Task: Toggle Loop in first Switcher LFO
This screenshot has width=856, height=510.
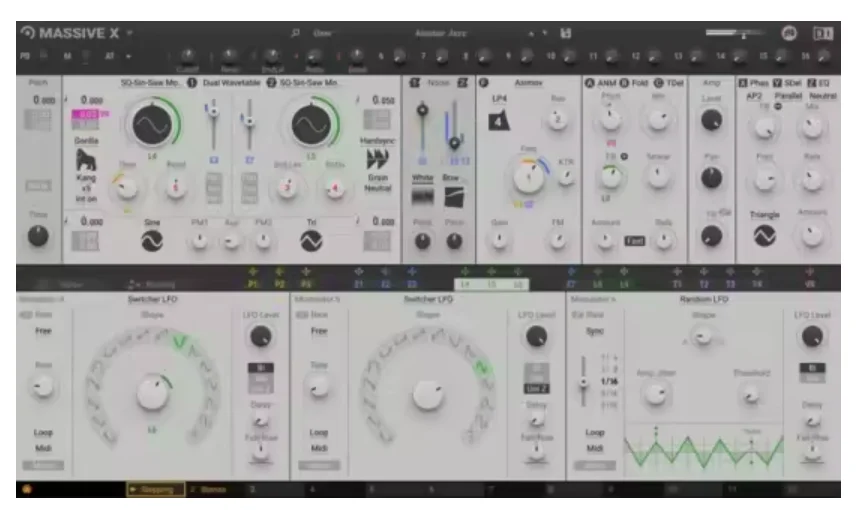Action: click(43, 432)
